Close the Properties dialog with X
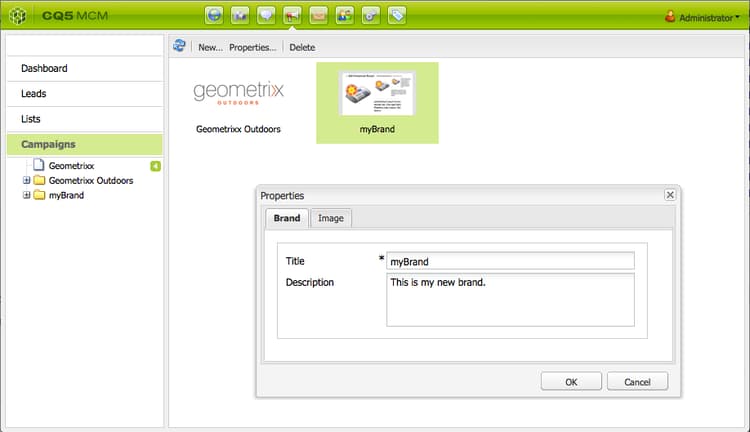The width and height of the screenshot is (750, 432). click(670, 195)
